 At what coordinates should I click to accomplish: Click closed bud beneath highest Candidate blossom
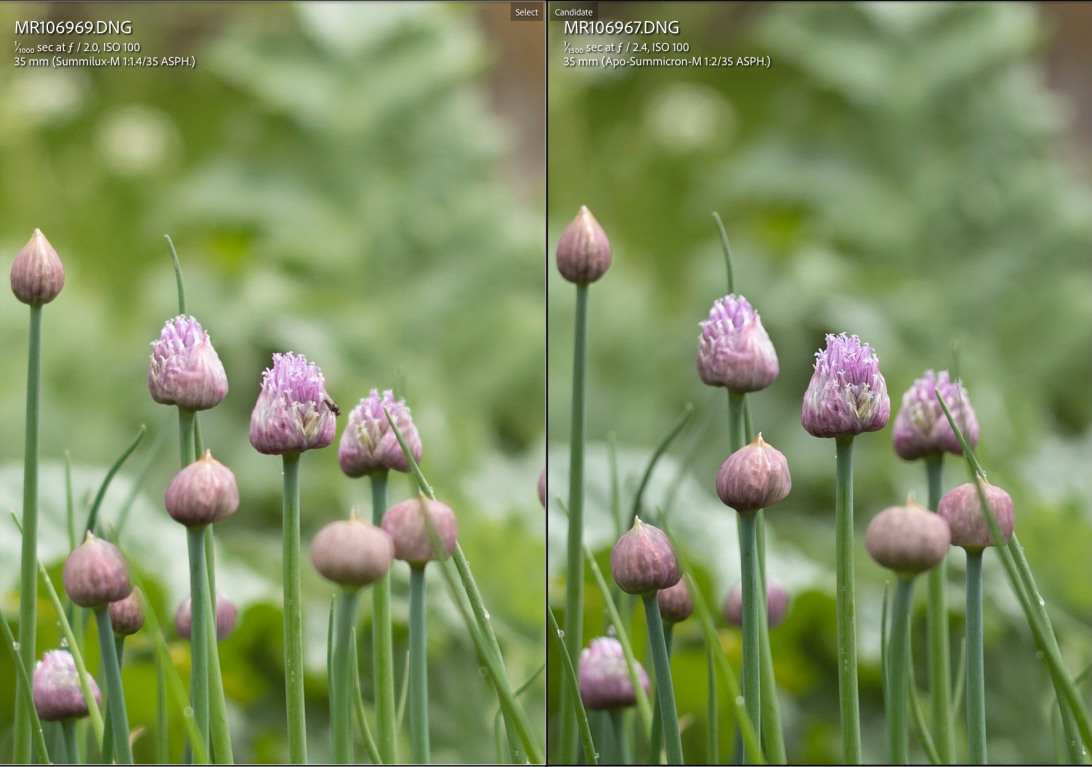[x=753, y=475]
